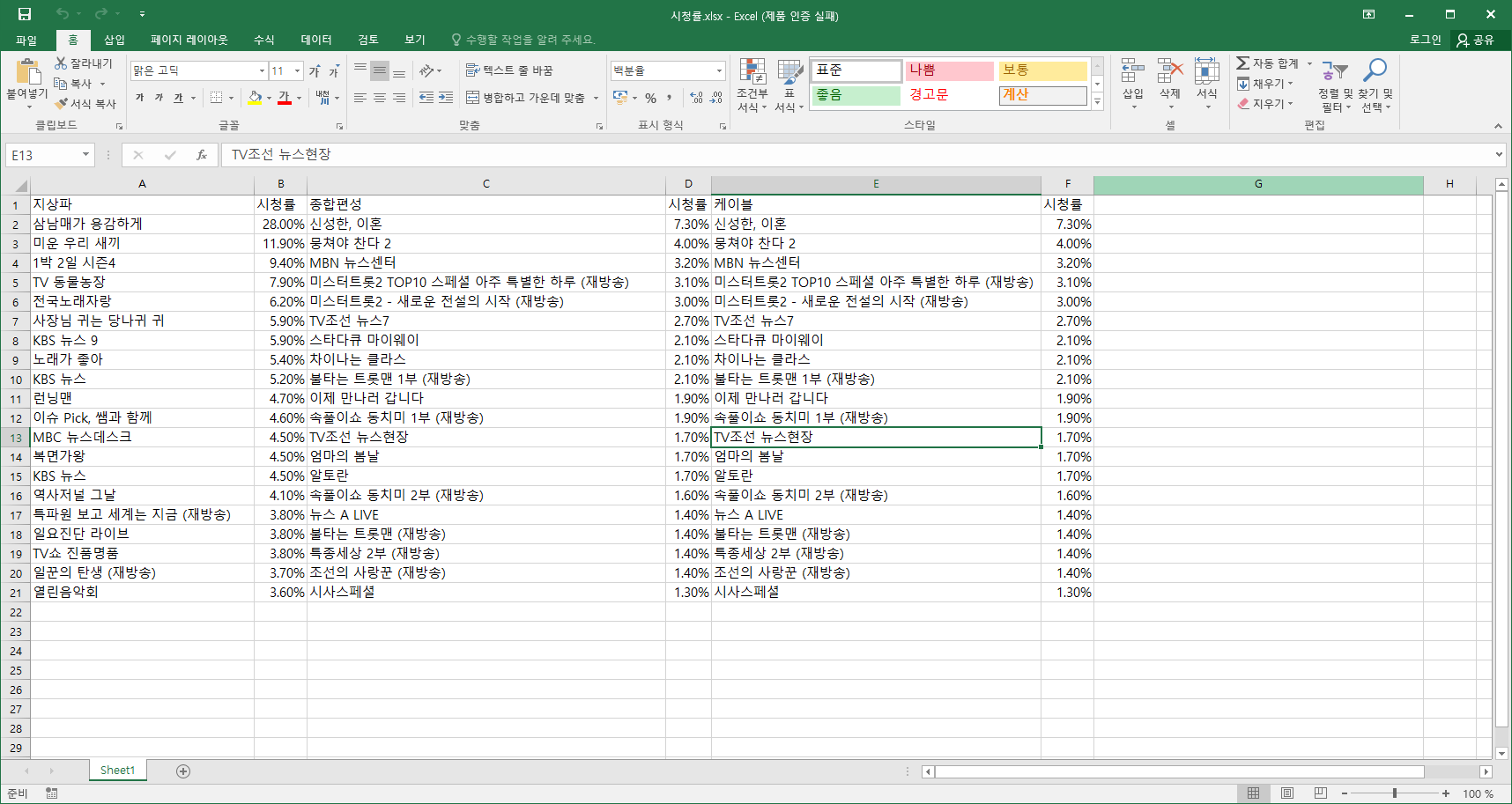The image size is (1512, 804).
Task: Undo the last action
Action: [62, 14]
